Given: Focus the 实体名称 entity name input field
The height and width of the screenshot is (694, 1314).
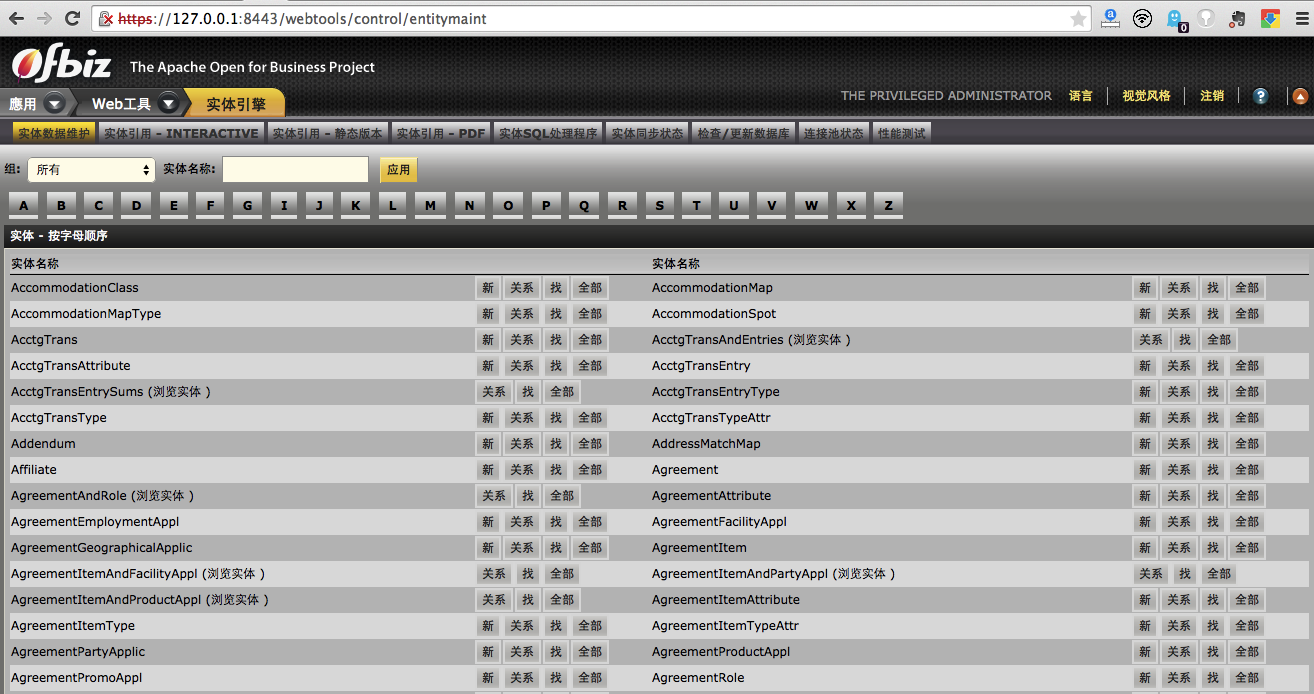Looking at the screenshot, I should (x=295, y=170).
